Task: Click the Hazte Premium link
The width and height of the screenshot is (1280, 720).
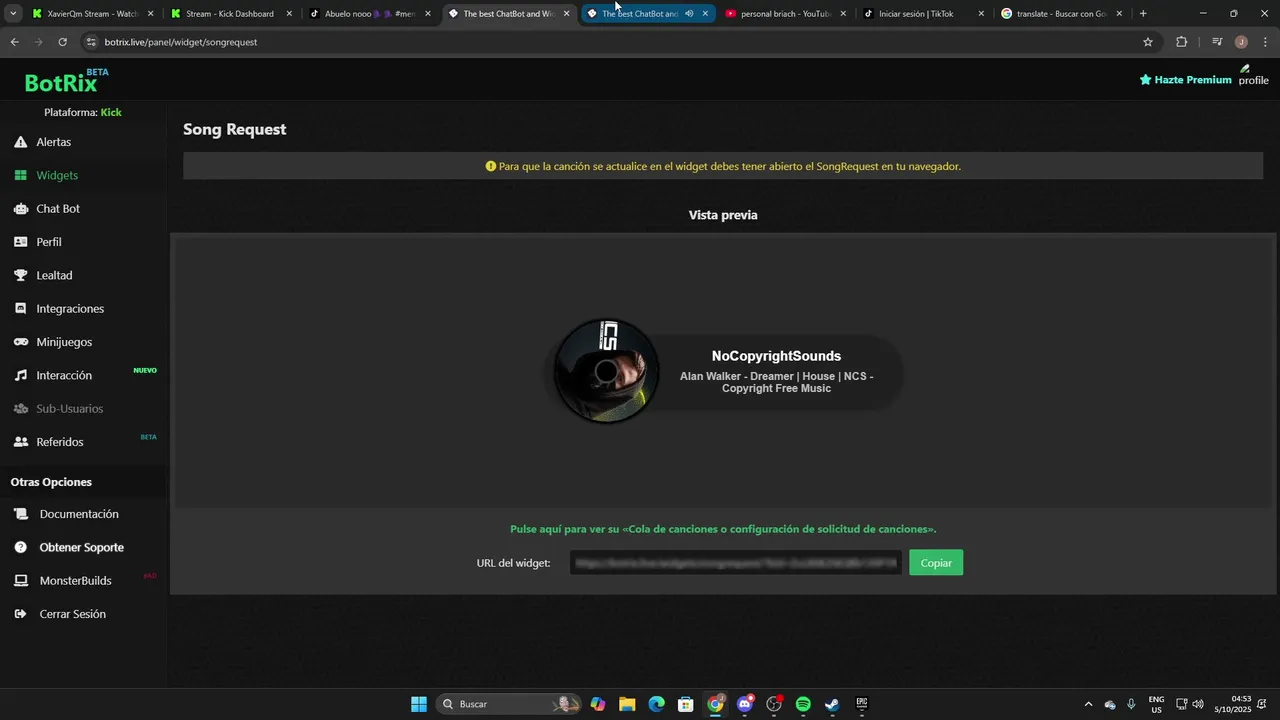Action: coord(1186,80)
